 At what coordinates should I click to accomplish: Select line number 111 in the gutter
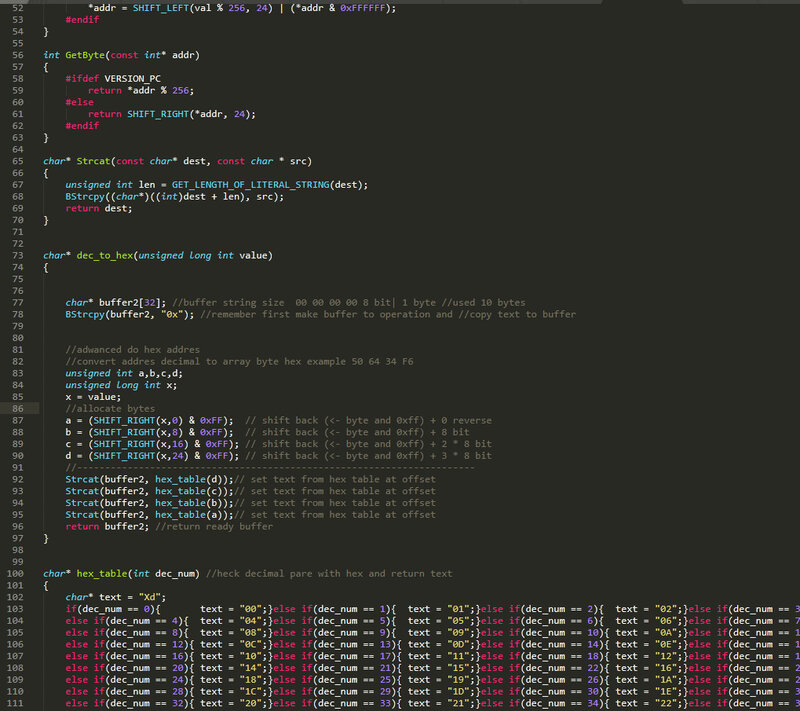15,703
